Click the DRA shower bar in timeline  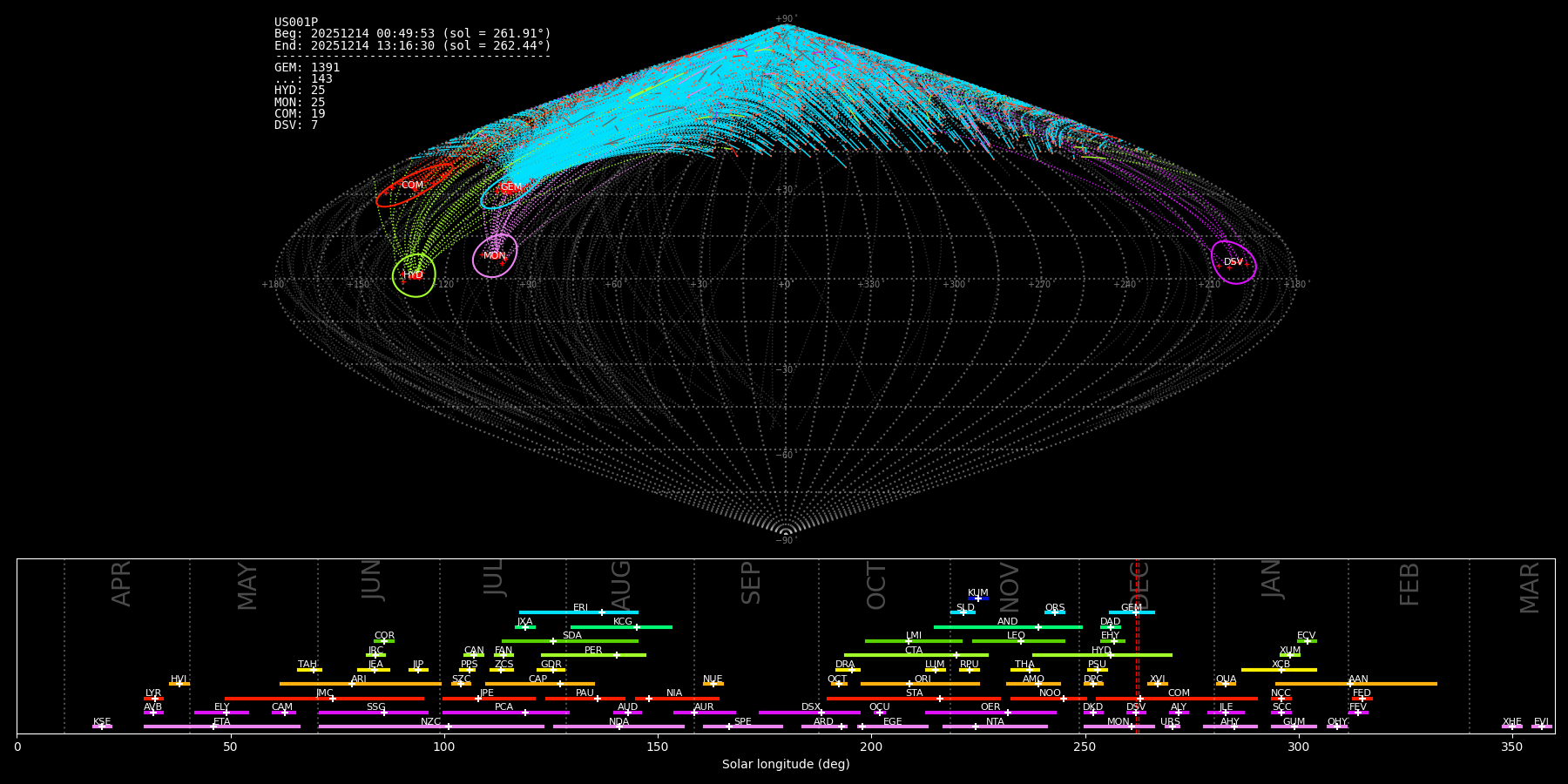point(848,670)
